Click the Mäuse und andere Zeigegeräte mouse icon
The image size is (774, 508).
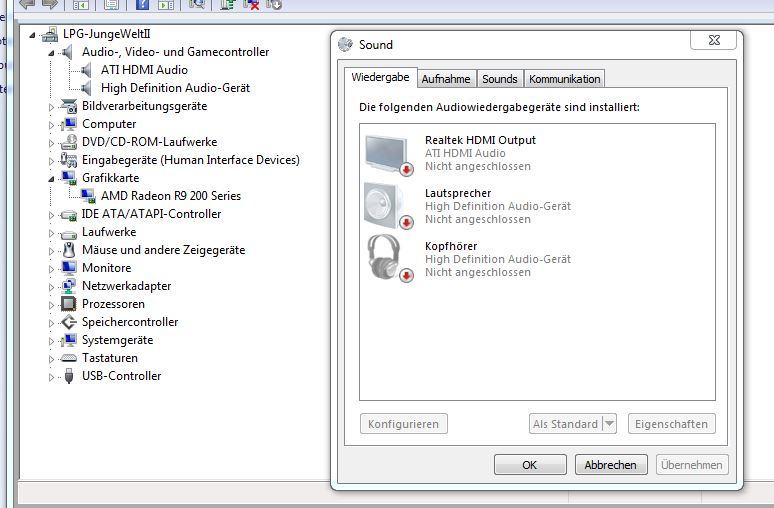pos(69,250)
